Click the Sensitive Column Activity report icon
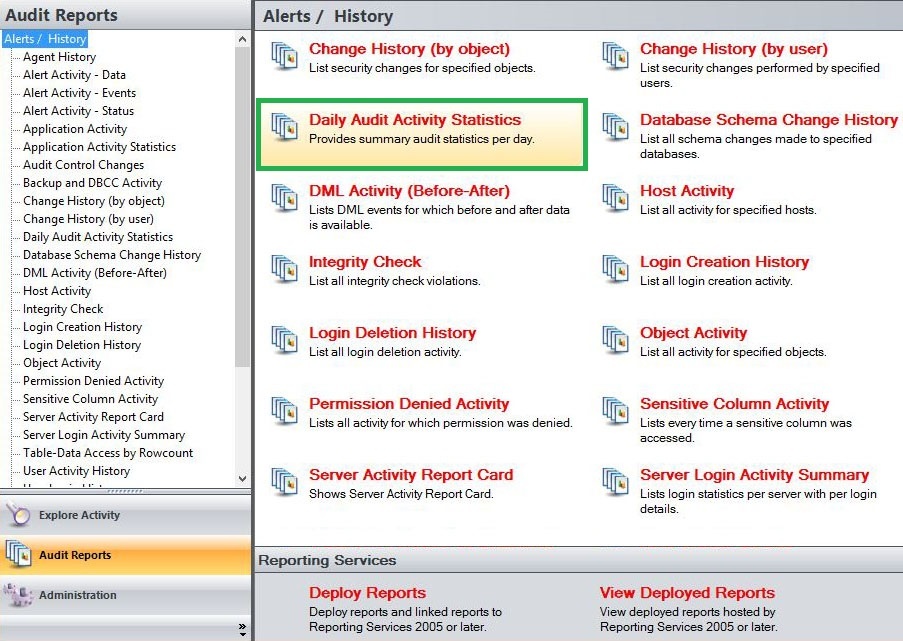This screenshot has width=903, height=641. click(x=615, y=411)
